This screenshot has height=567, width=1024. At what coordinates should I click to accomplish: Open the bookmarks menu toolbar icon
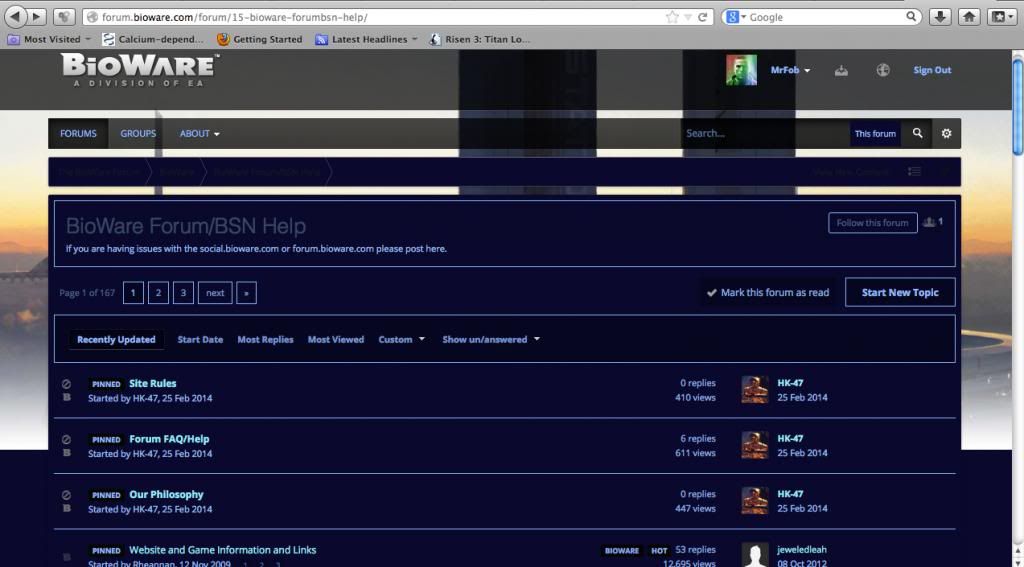pos(1002,17)
